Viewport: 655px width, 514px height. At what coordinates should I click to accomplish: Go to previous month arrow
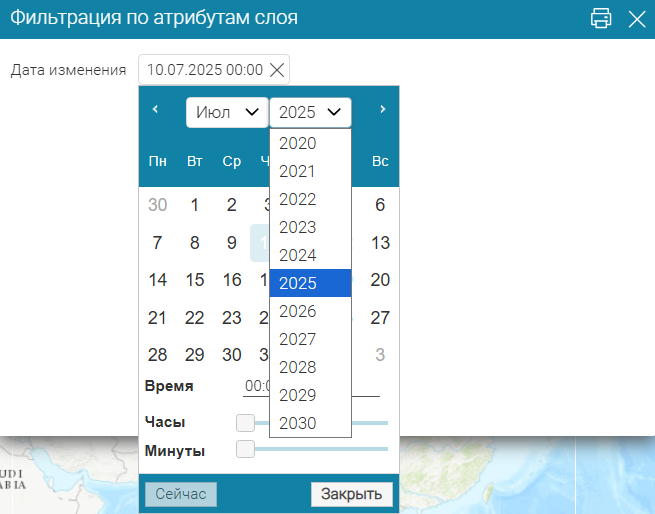(x=155, y=109)
